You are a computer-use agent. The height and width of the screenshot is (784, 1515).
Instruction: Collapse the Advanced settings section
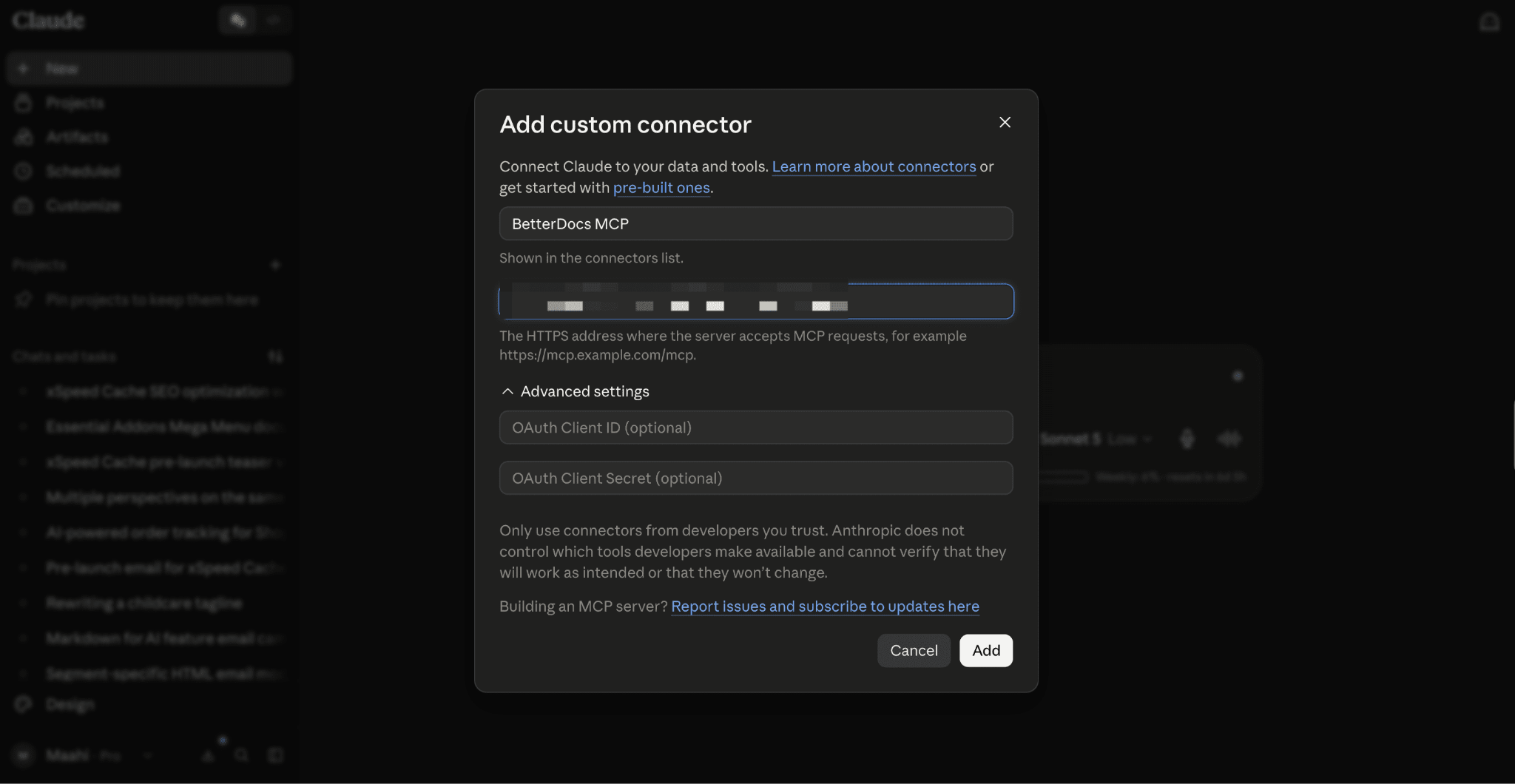pyautogui.click(x=576, y=391)
